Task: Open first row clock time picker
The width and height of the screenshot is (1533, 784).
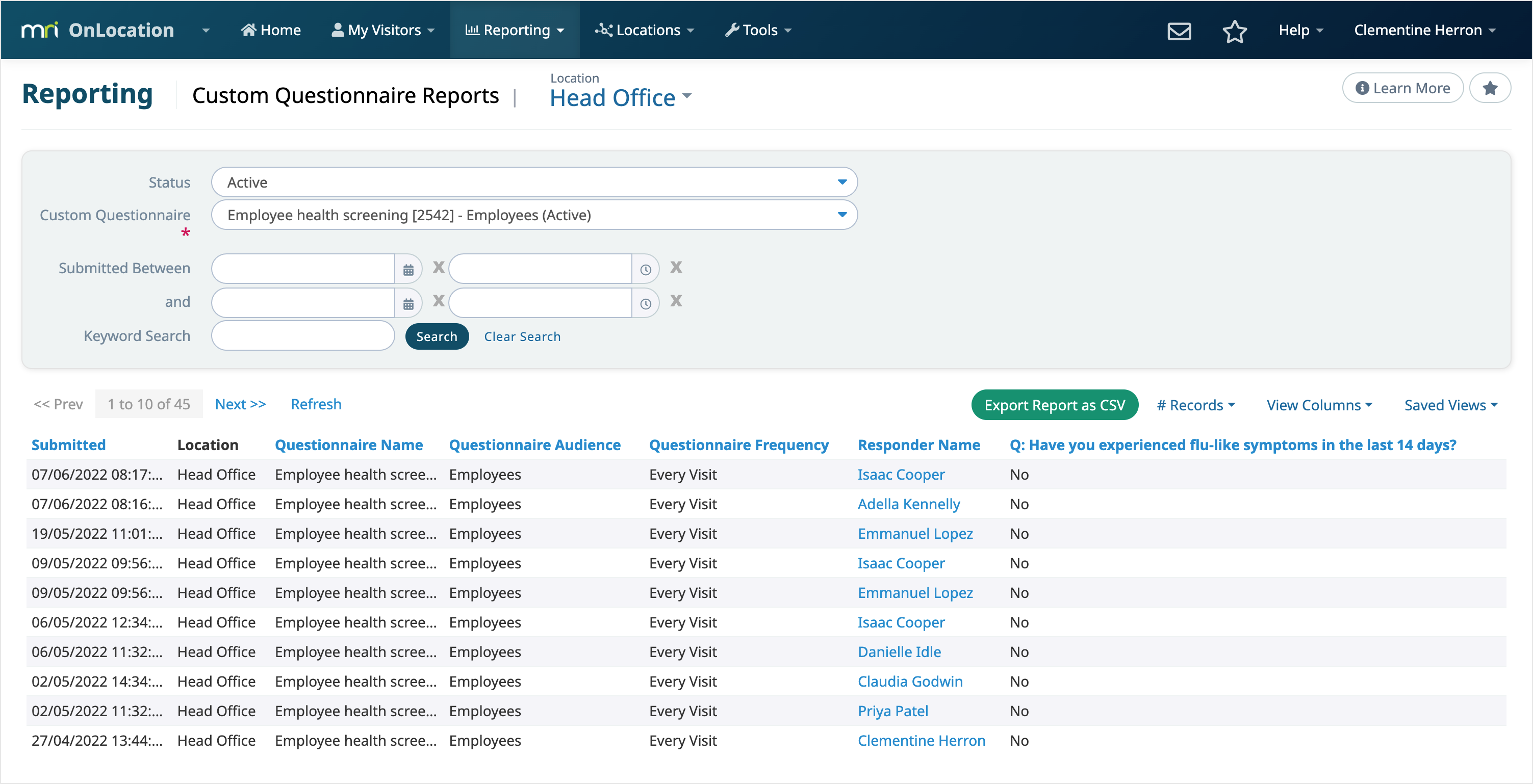Action: [645, 270]
